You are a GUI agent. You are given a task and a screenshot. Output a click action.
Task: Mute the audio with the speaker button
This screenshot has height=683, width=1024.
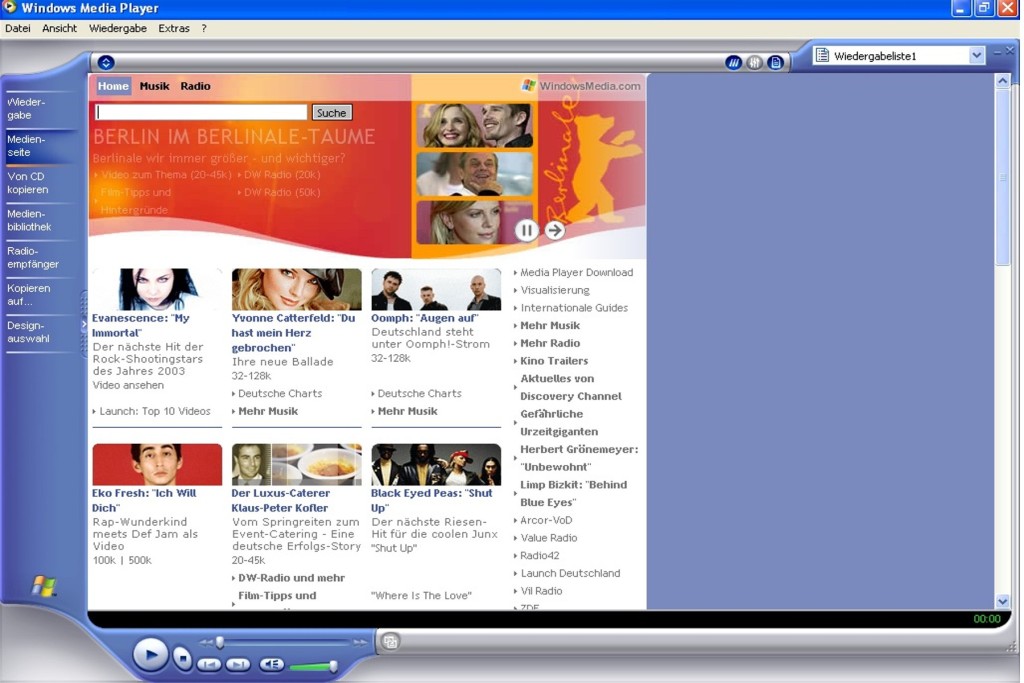[272, 665]
